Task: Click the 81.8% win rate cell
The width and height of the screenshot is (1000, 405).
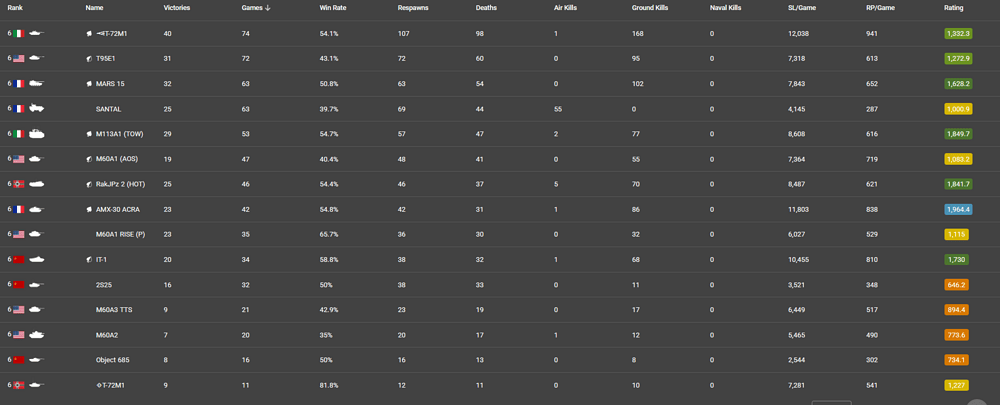Action: [x=329, y=384]
